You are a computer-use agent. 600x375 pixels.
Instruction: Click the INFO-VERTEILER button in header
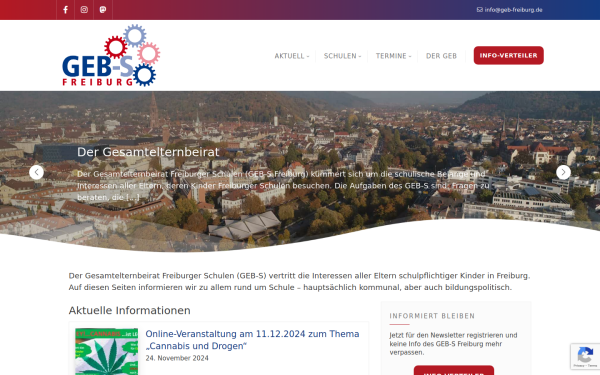[509, 55]
